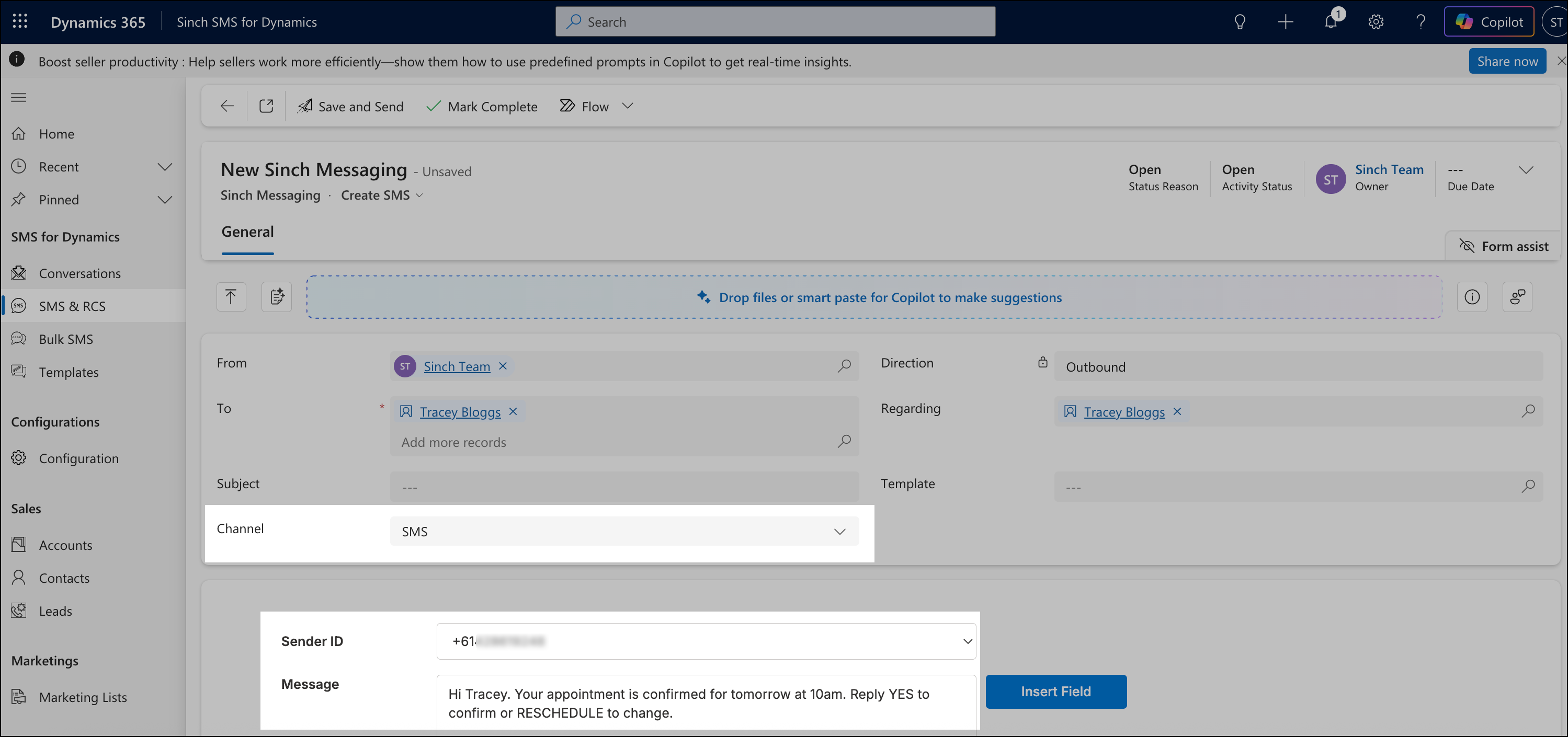The height and width of the screenshot is (737, 1568).
Task: Click the lock icon next to Direction
Action: [1043, 362]
